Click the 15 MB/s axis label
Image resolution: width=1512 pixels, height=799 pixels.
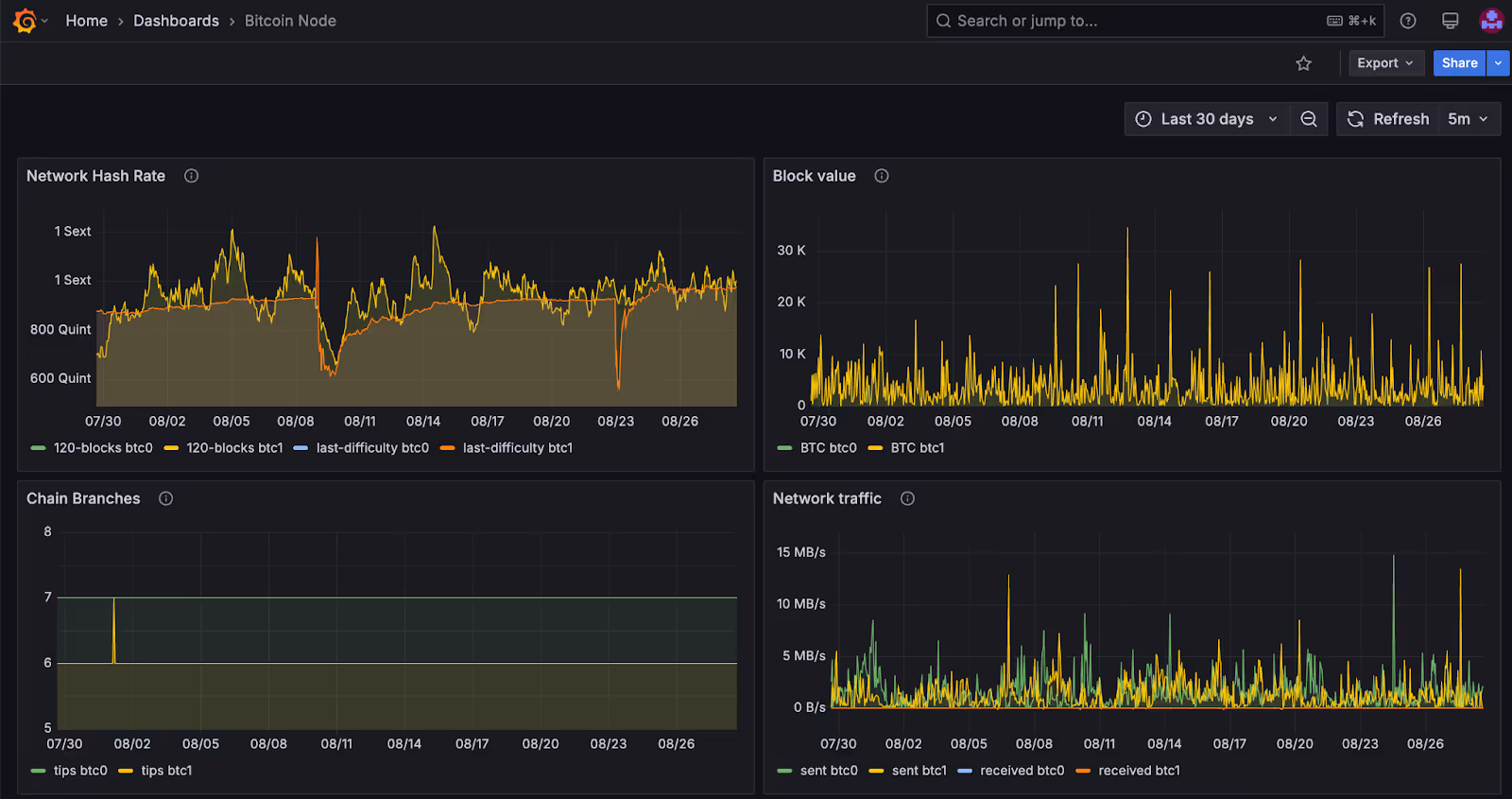[800, 552]
